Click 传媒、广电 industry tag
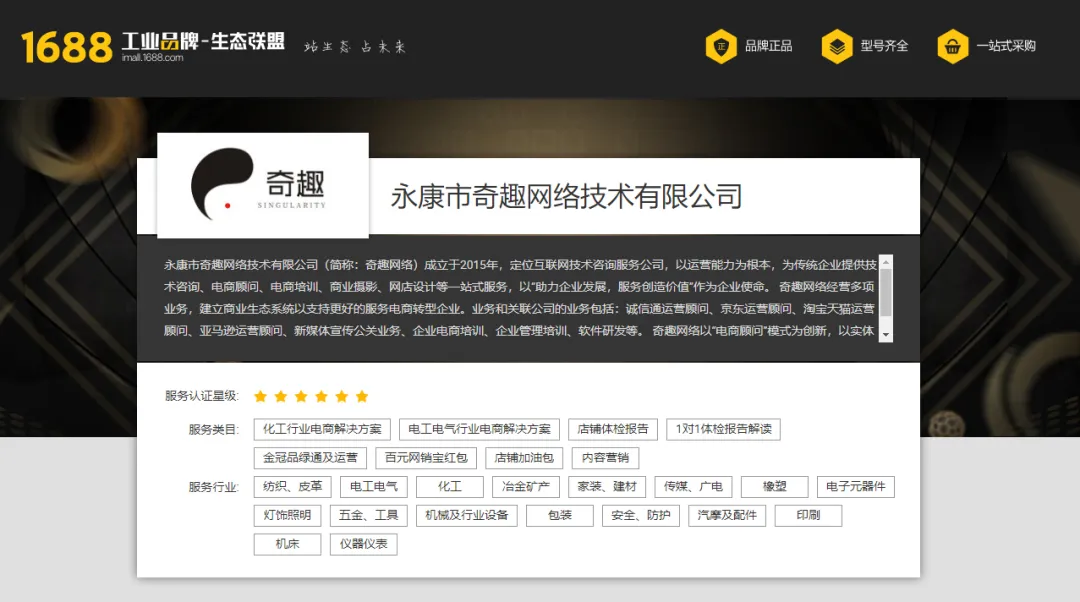1080x602 pixels. coord(693,487)
